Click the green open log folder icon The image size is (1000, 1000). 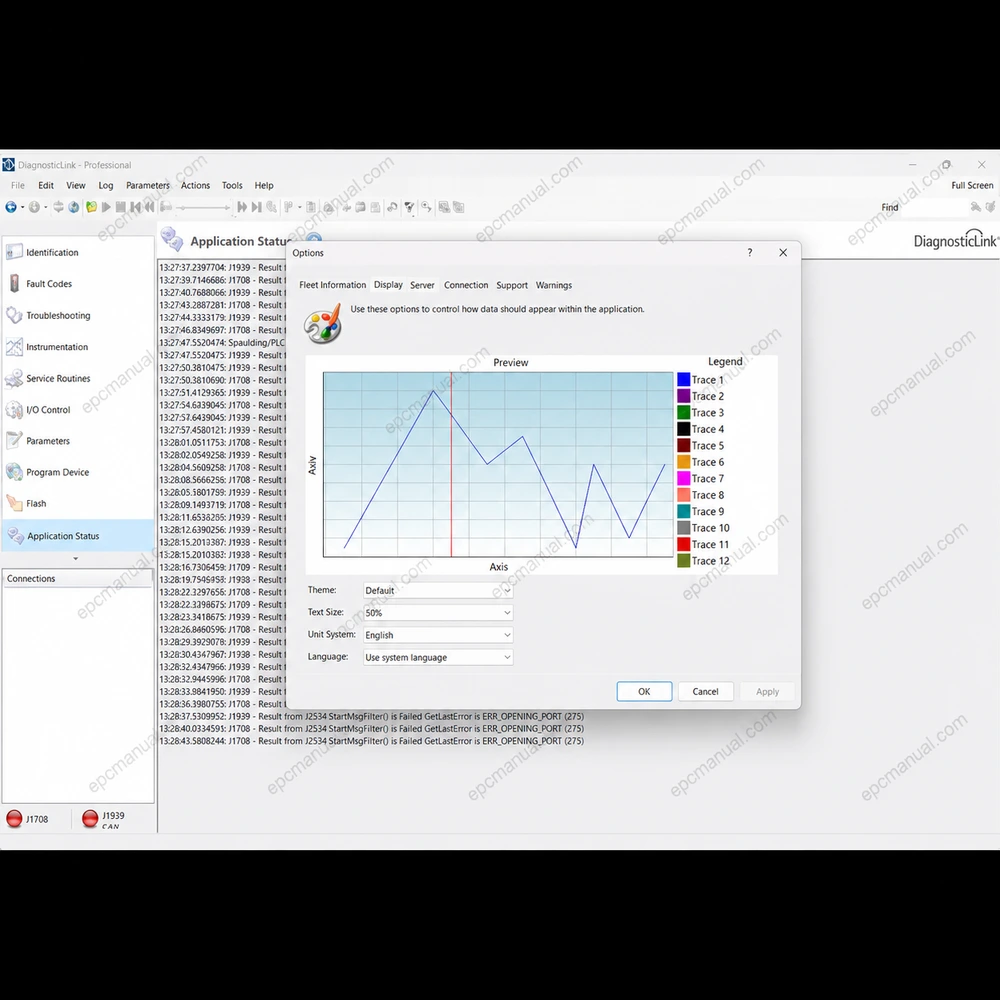click(91, 207)
